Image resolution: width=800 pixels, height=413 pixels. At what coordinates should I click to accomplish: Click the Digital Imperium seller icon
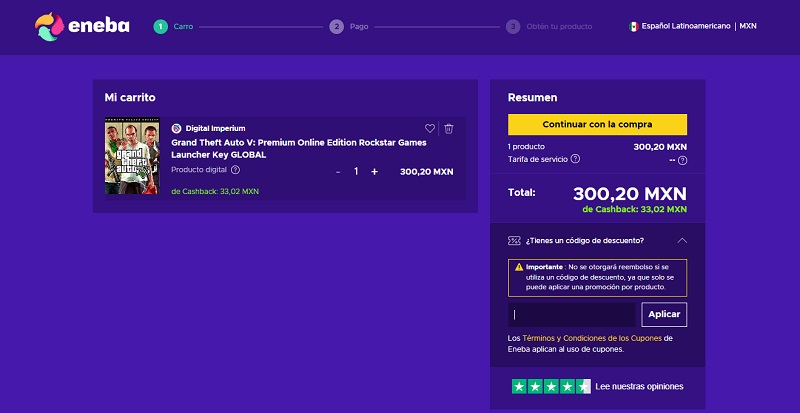[x=177, y=129]
